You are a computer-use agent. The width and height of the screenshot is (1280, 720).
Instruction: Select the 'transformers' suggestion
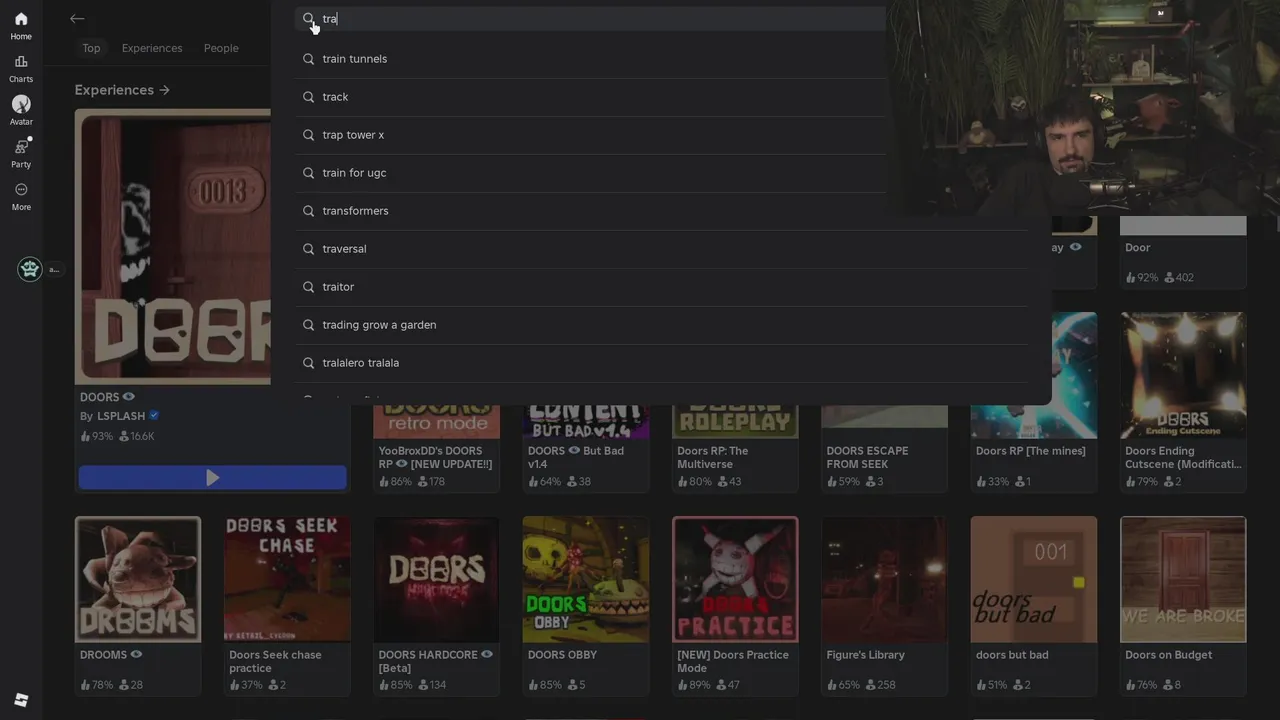[662, 211]
